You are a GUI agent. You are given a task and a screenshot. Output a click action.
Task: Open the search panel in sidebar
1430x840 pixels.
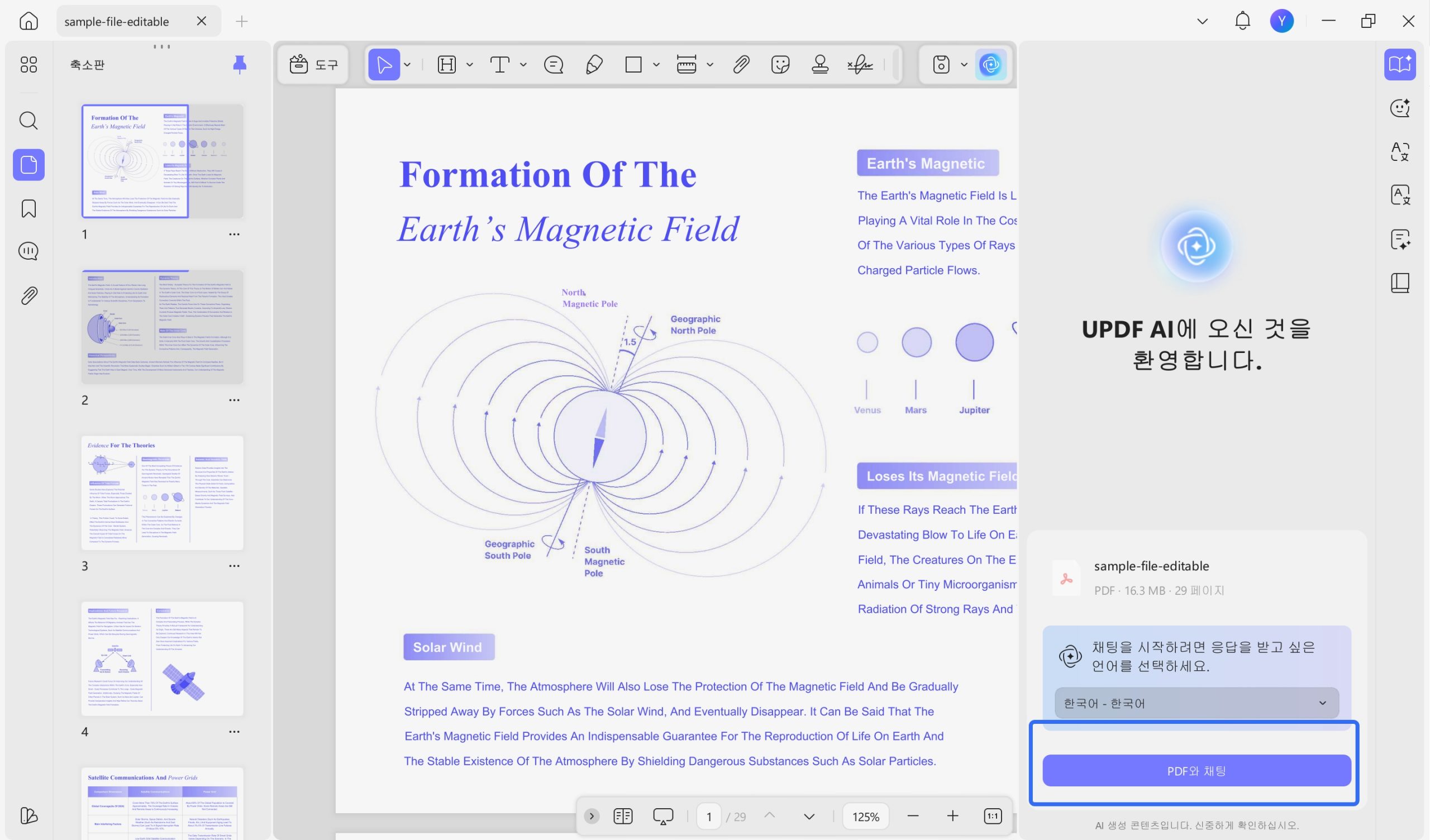coord(28,120)
